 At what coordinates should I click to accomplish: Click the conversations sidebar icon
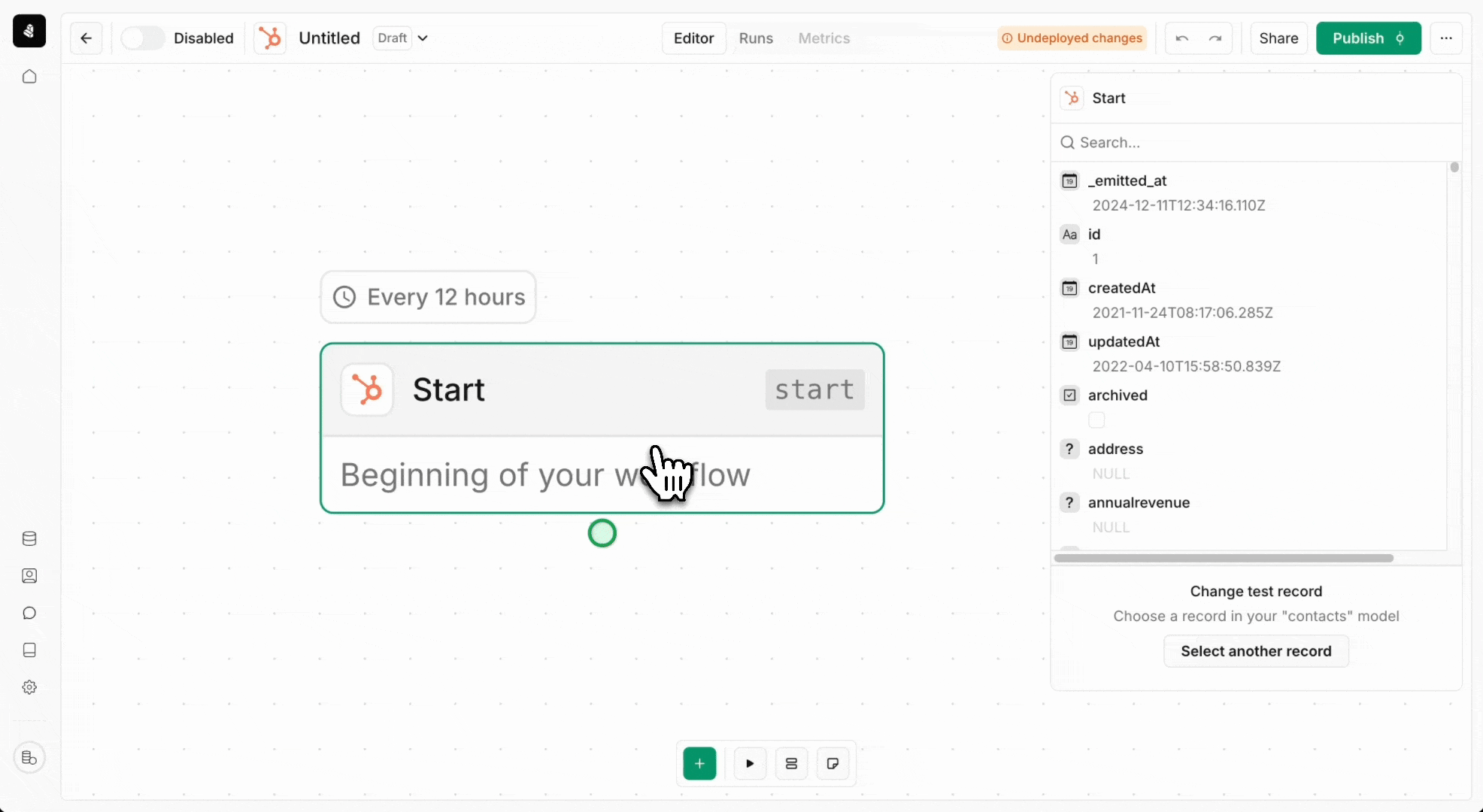pos(29,612)
